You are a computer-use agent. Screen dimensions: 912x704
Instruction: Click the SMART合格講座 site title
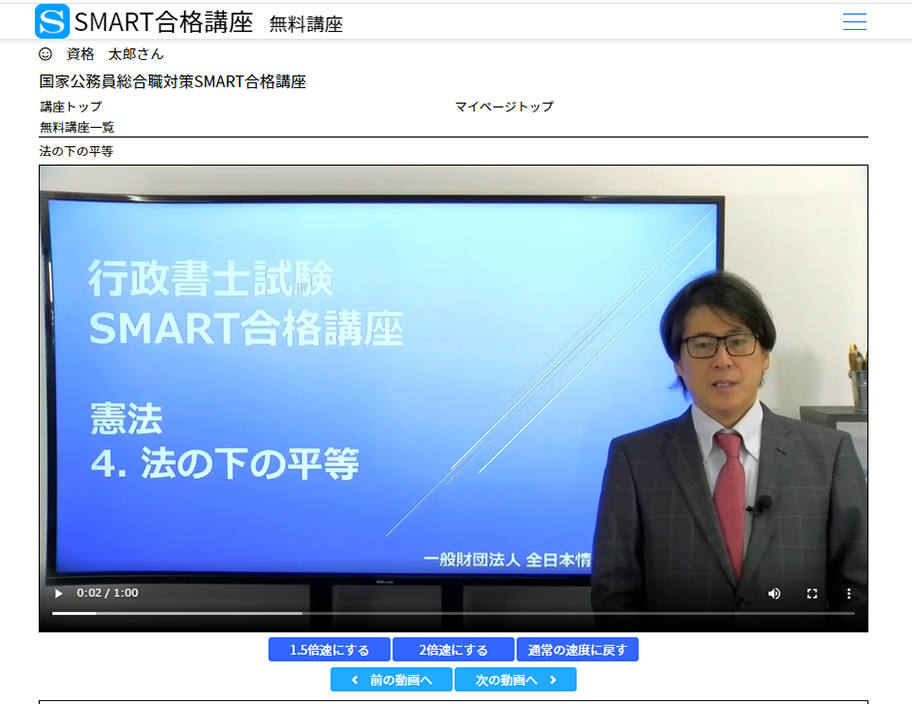pos(164,22)
